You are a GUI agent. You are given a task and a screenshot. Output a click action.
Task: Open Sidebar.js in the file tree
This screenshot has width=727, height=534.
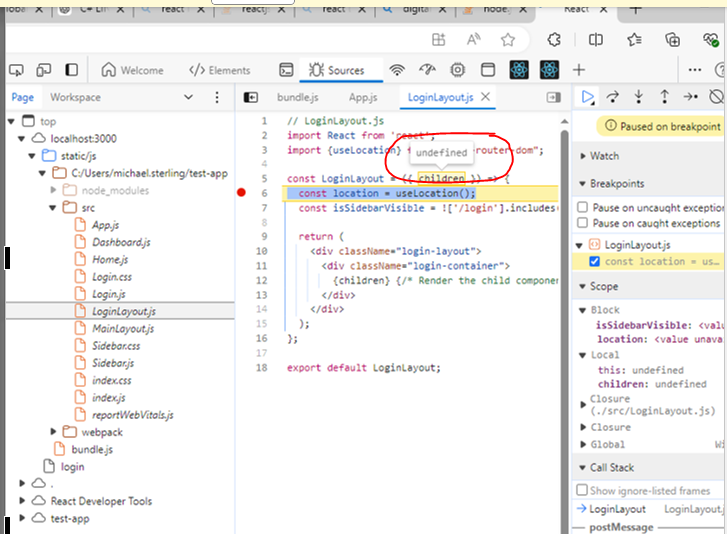click(x=113, y=363)
